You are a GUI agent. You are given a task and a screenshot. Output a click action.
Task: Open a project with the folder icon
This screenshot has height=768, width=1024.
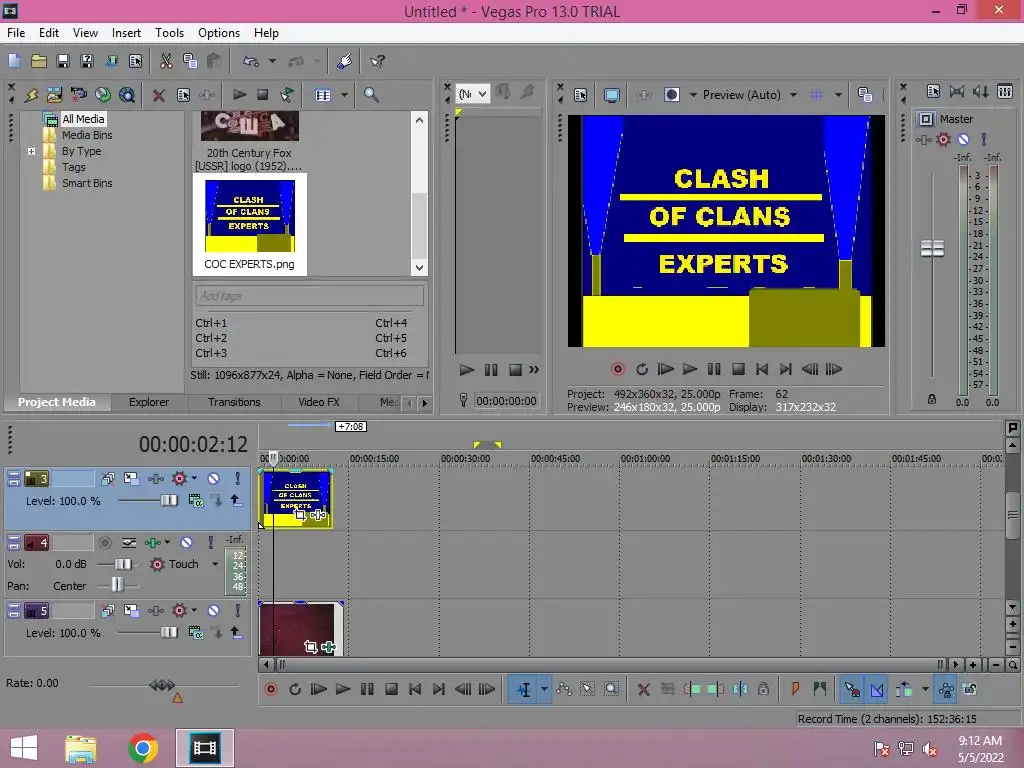coord(39,61)
